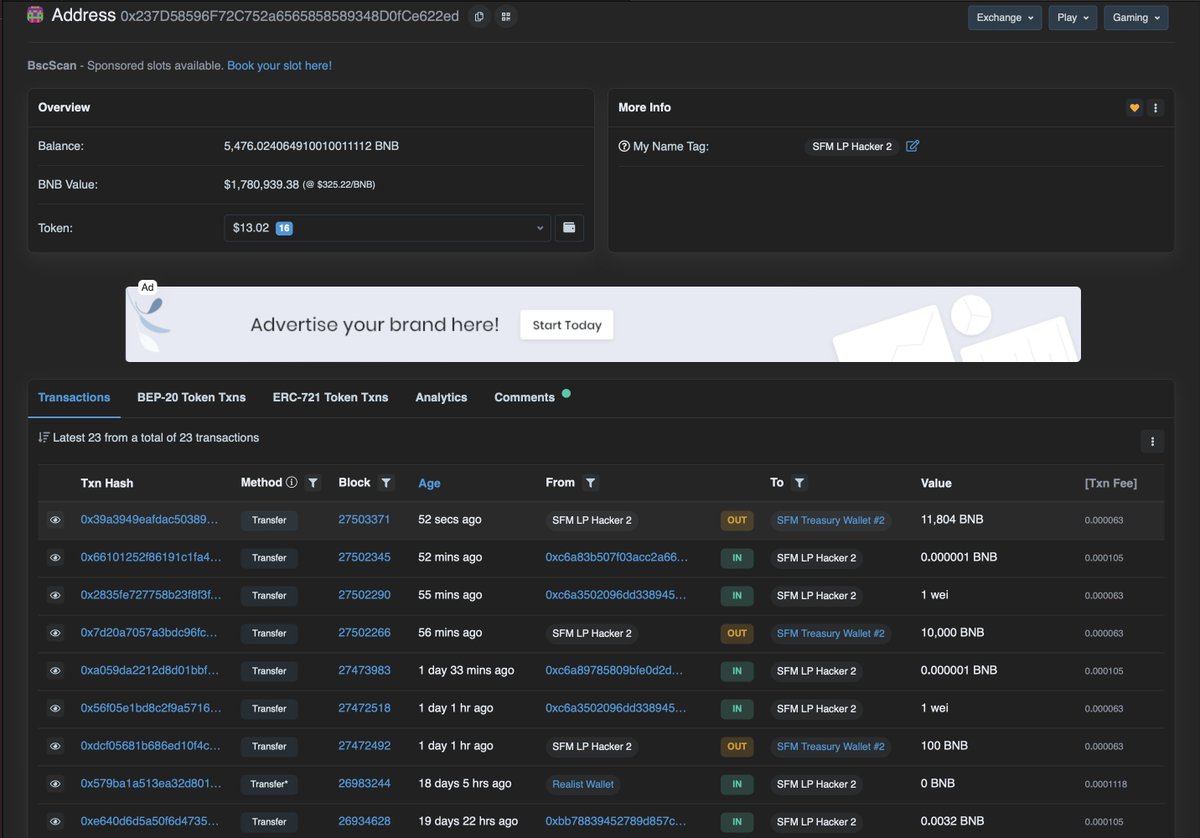Open block 27502266
This screenshot has width=1200, height=838.
(x=364, y=633)
